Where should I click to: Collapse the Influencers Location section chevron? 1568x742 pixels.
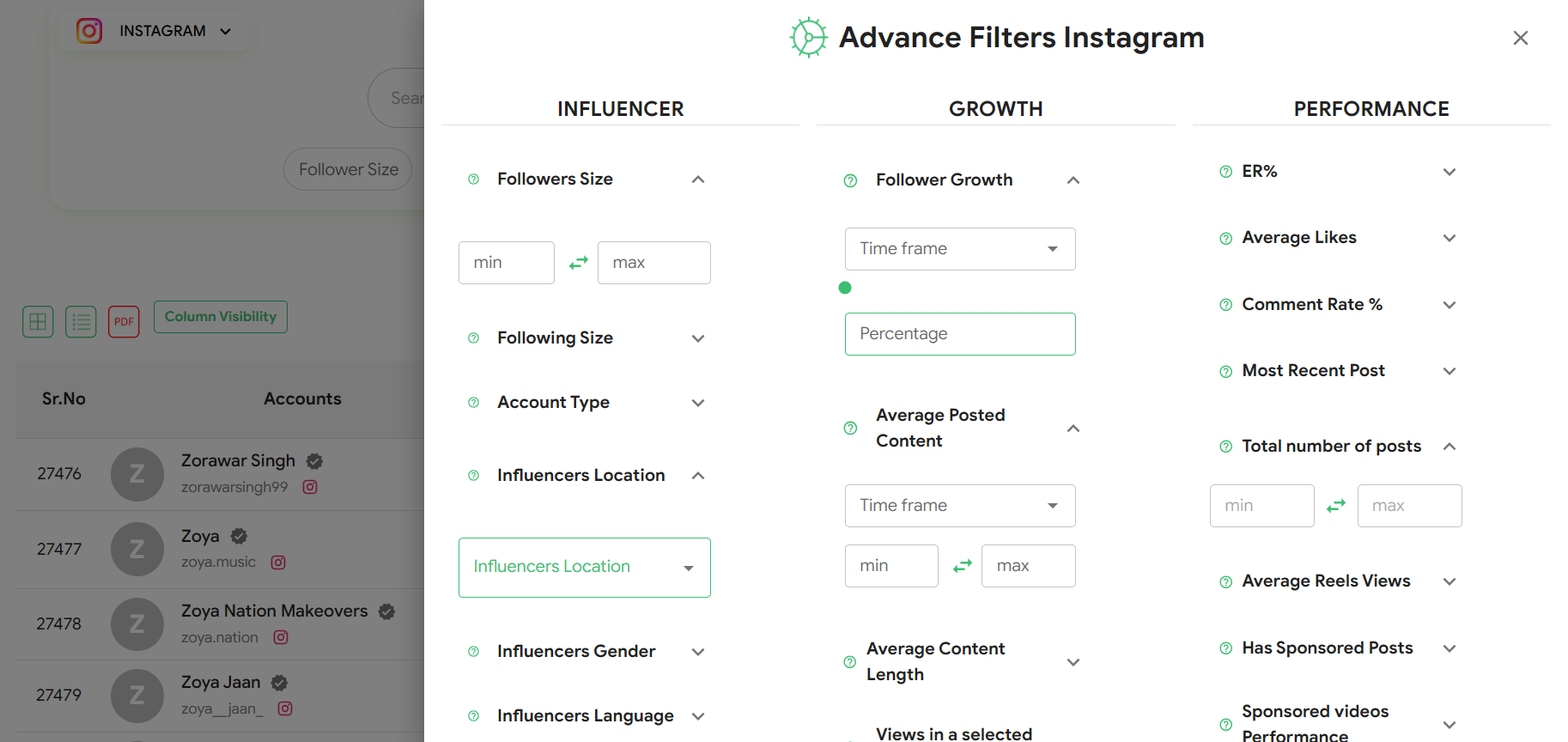click(698, 476)
